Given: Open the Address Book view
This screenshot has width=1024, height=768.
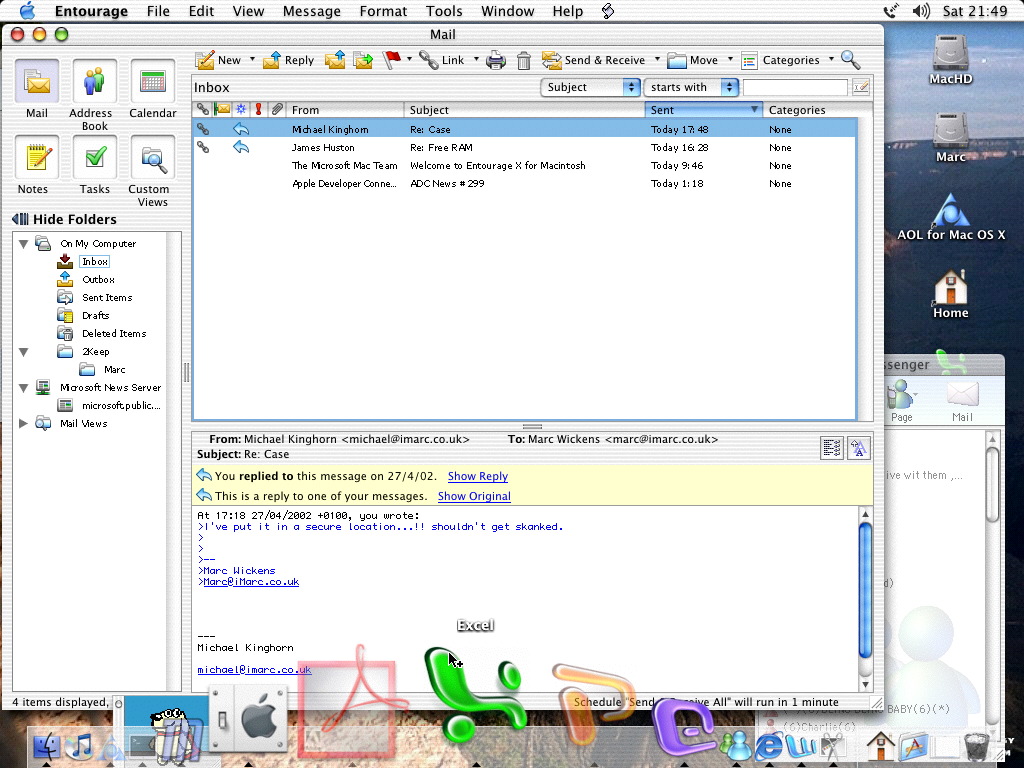Looking at the screenshot, I should tap(94, 82).
